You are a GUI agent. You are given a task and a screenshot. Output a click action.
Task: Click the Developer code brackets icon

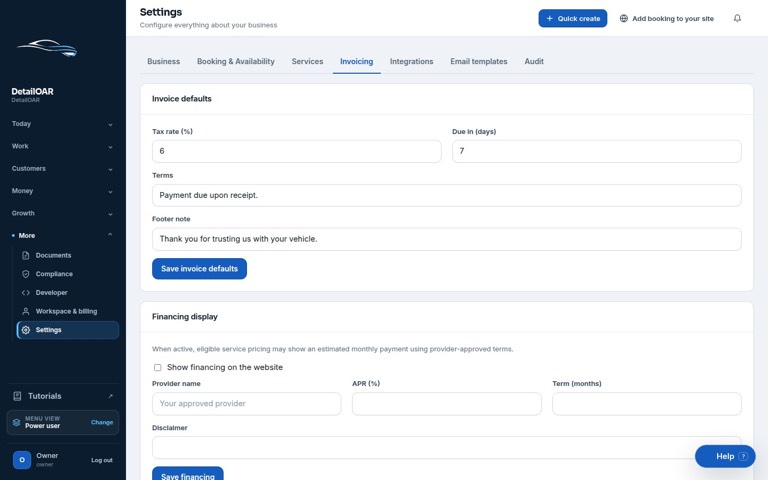26,292
